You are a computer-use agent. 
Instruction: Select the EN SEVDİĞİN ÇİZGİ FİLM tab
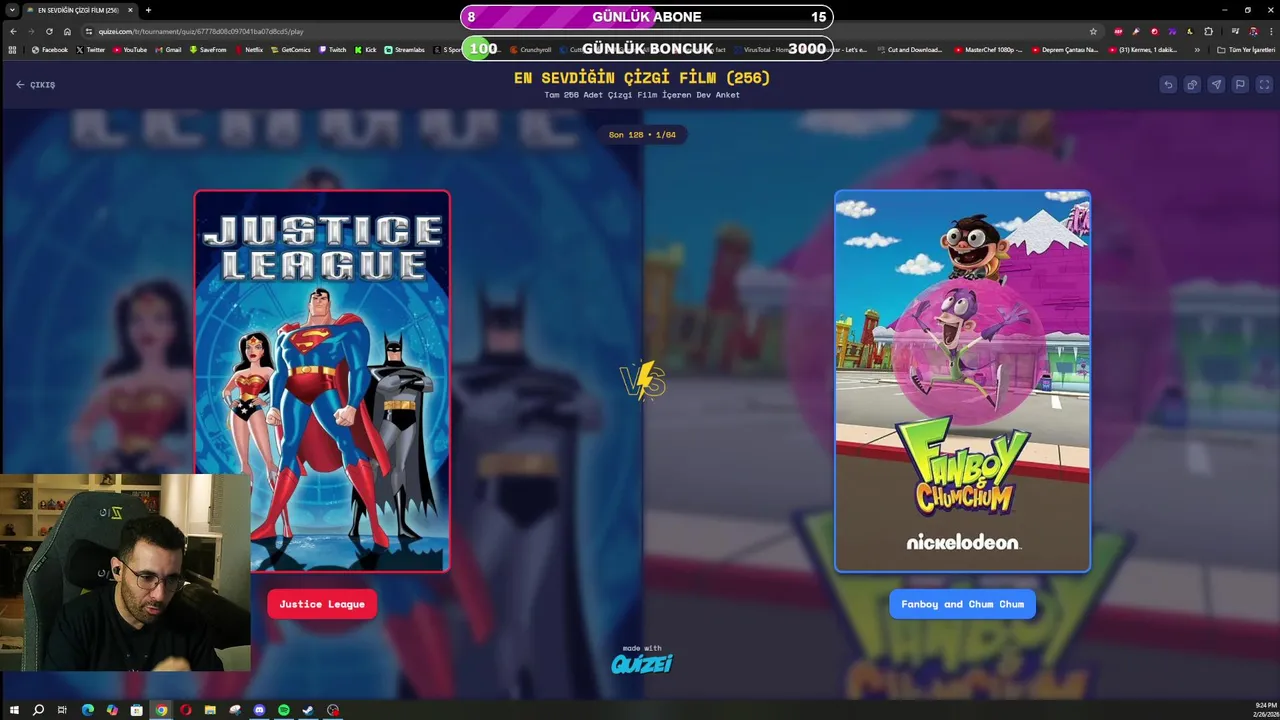(x=78, y=10)
